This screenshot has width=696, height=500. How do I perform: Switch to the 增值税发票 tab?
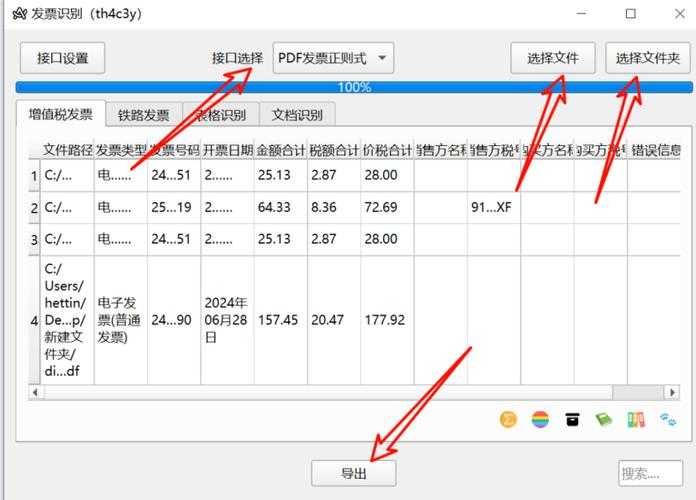coord(61,115)
